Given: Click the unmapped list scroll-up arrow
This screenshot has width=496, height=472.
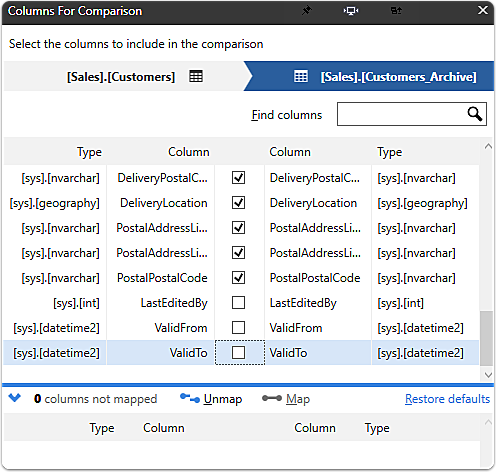Looking at the screenshot, I should pyautogui.click(x=488, y=422).
